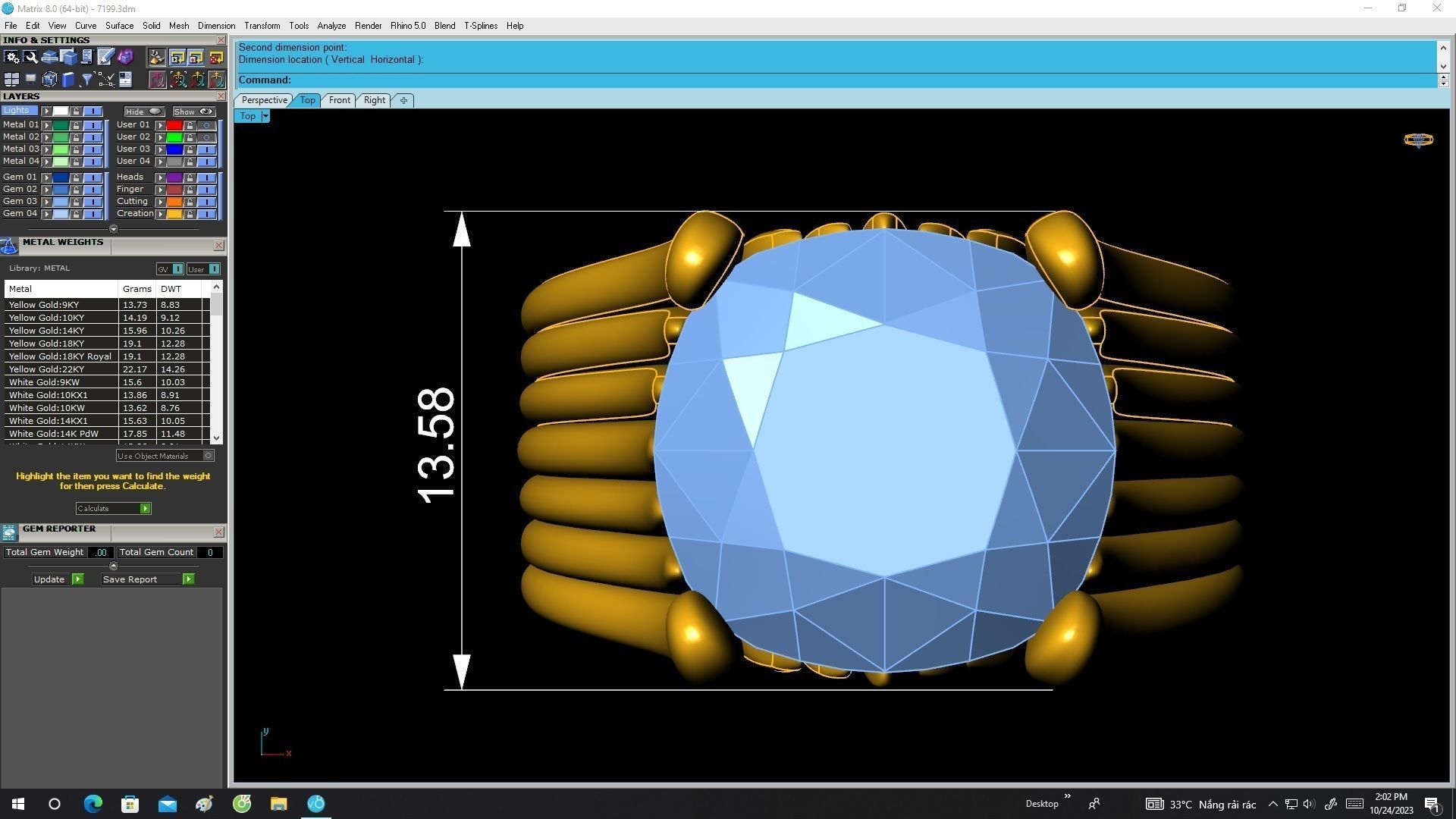
Task: Expand the Metal 01 layer arrow
Action: pos(47,125)
